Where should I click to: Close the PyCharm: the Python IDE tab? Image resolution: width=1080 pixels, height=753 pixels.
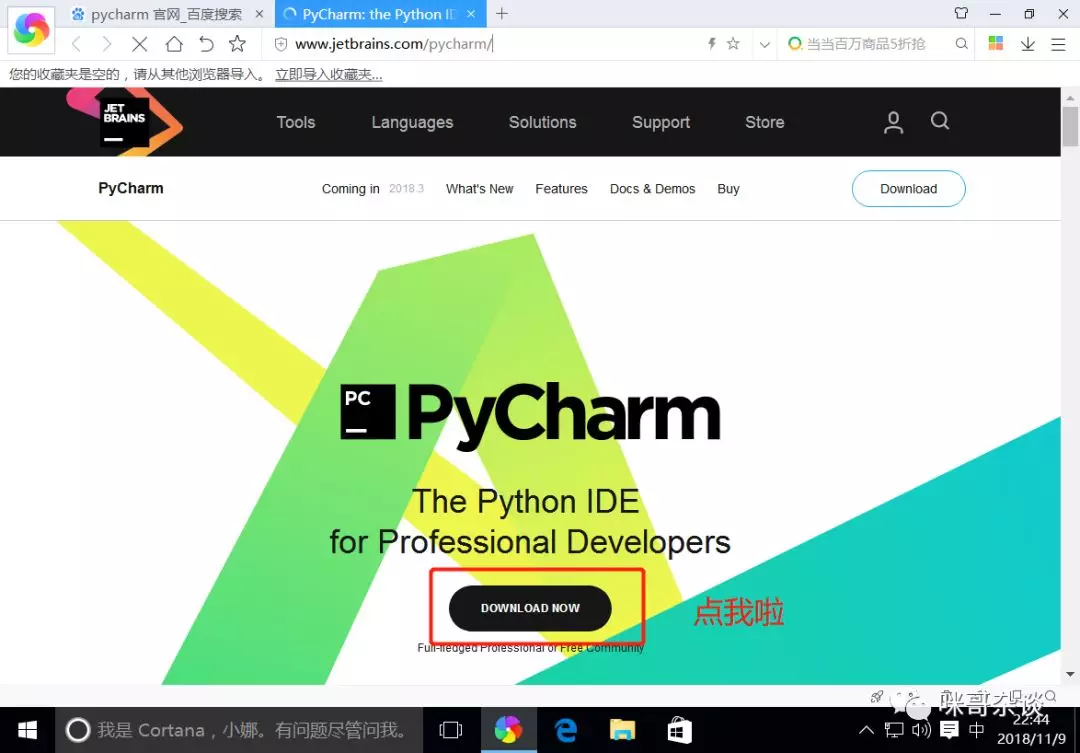(x=471, y=14)
